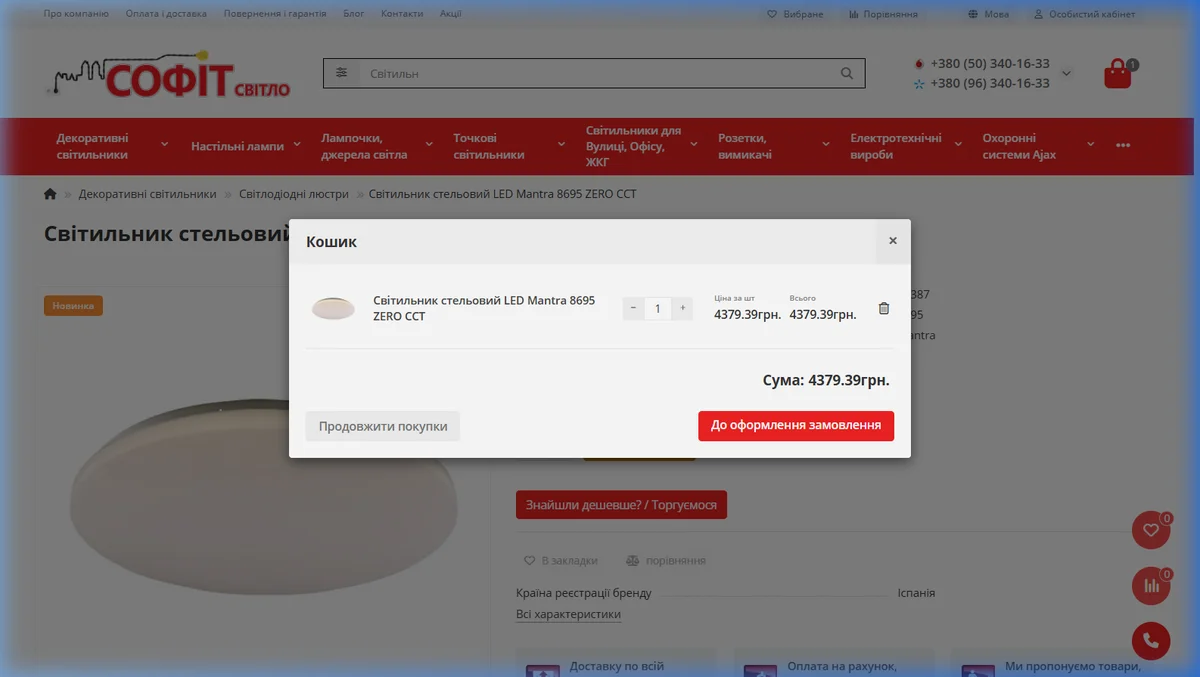Click До оформлення замовлення button
Image resolution: width=1200 pixels, height=677 pixels.
click(796, 425)
